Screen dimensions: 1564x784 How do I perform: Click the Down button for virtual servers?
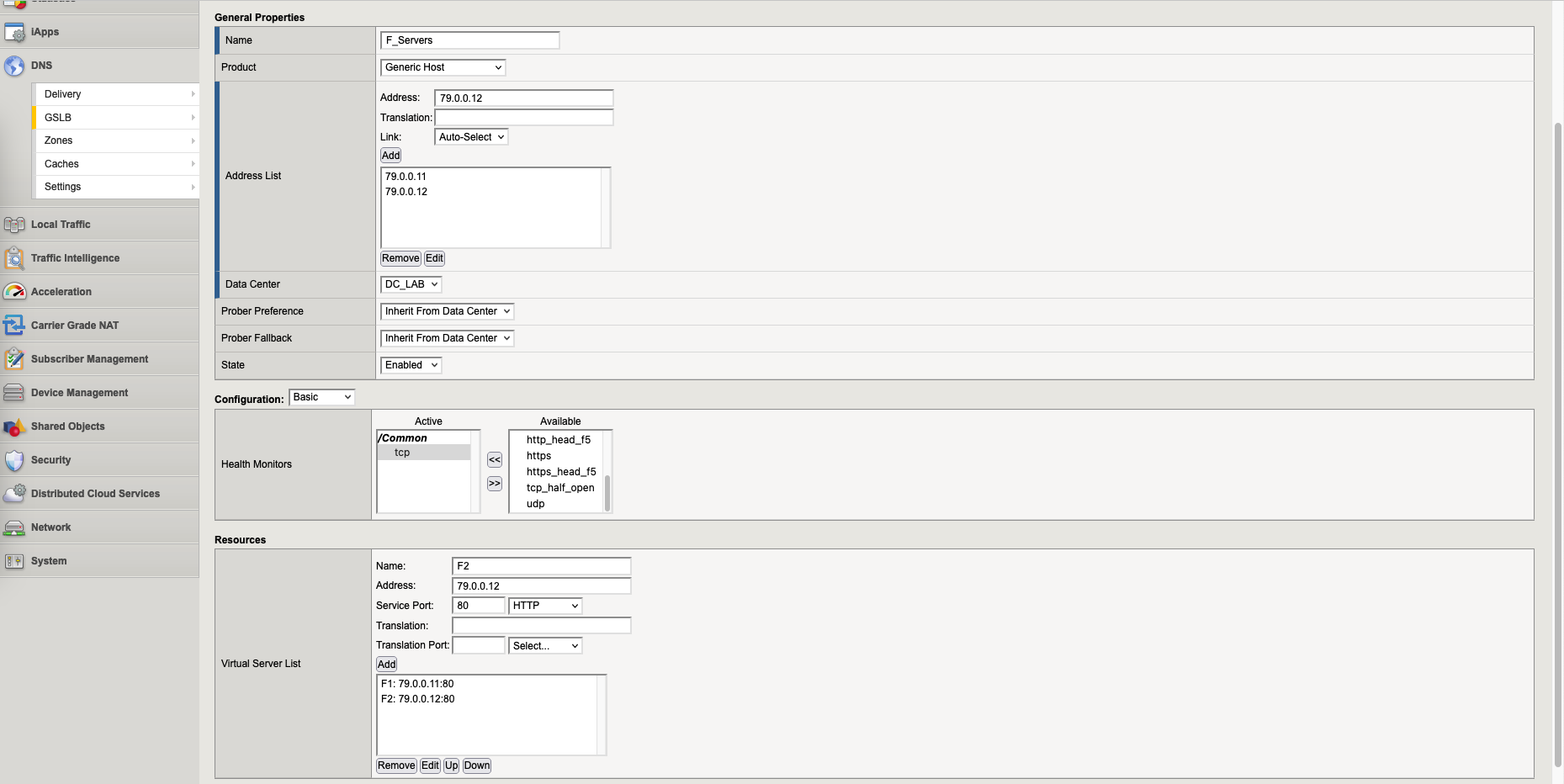click(x=476, y=765)
